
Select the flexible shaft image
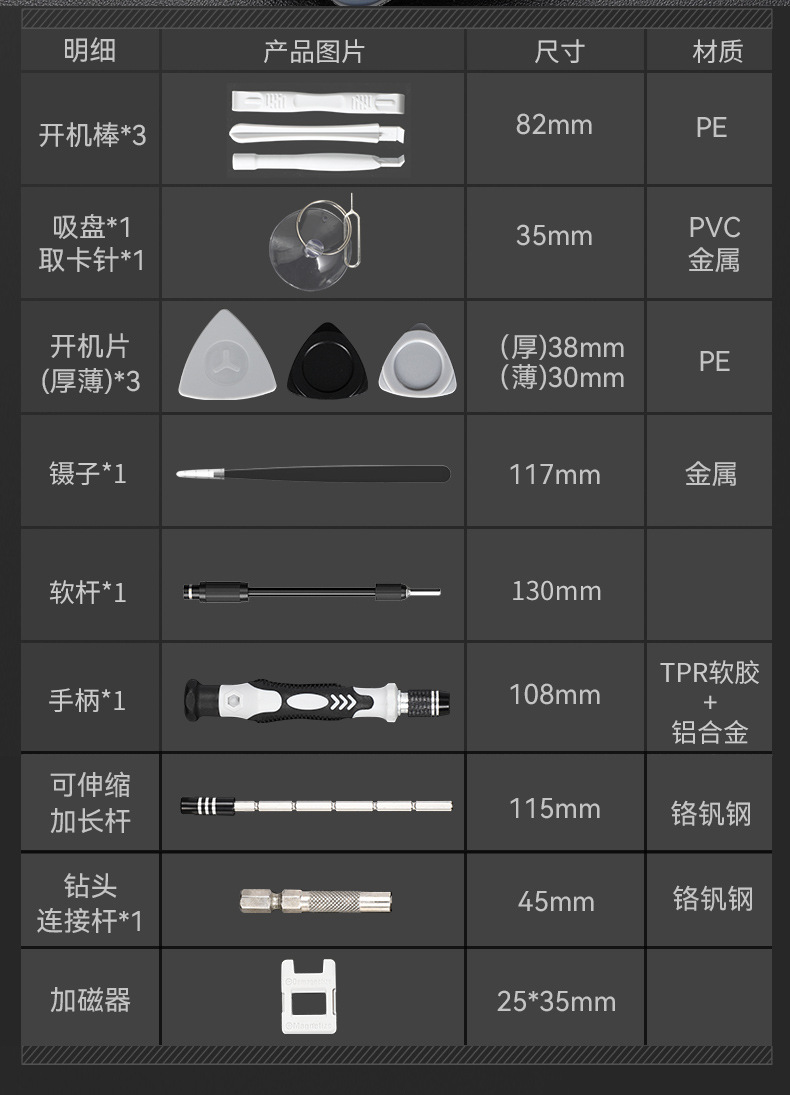tap(312, 592)
